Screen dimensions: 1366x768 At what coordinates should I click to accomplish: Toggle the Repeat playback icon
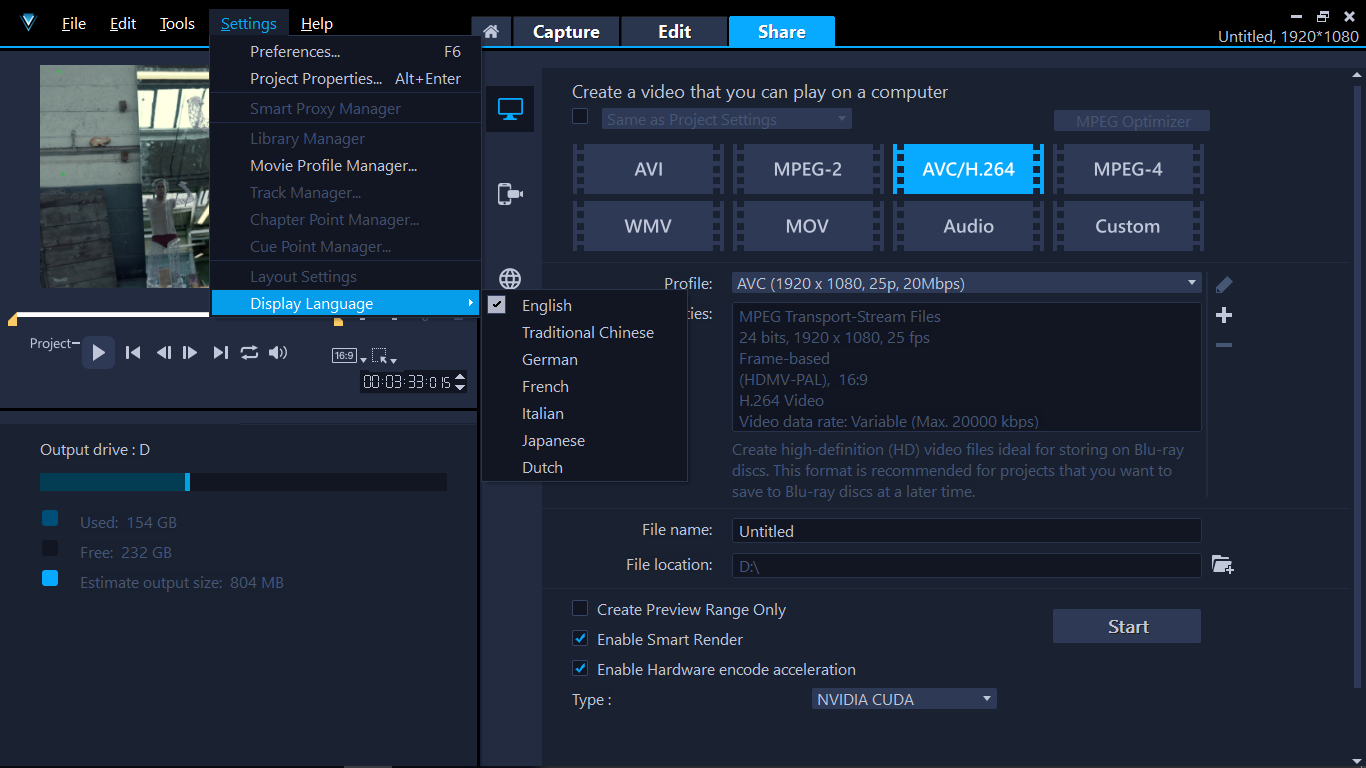(x=249, y=352)
